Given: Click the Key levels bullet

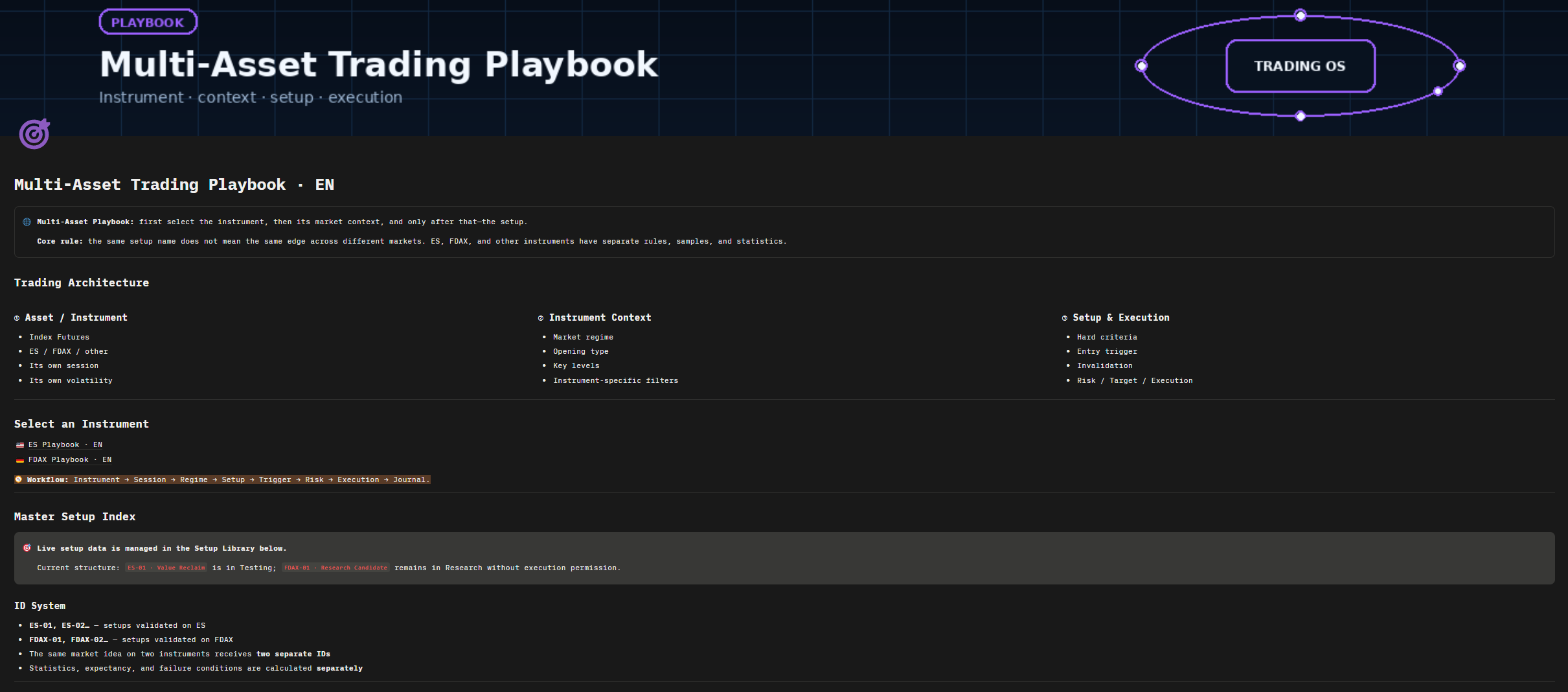Looking at the screenshot, I should pyautogui.click(x=576, y=365).
